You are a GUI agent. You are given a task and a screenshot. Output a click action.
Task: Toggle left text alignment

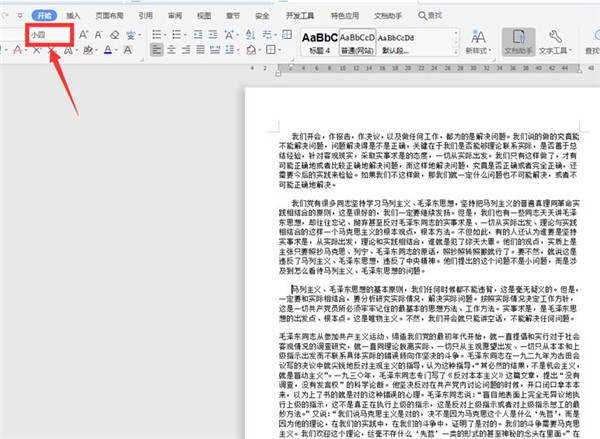click(x=157, y=50)
